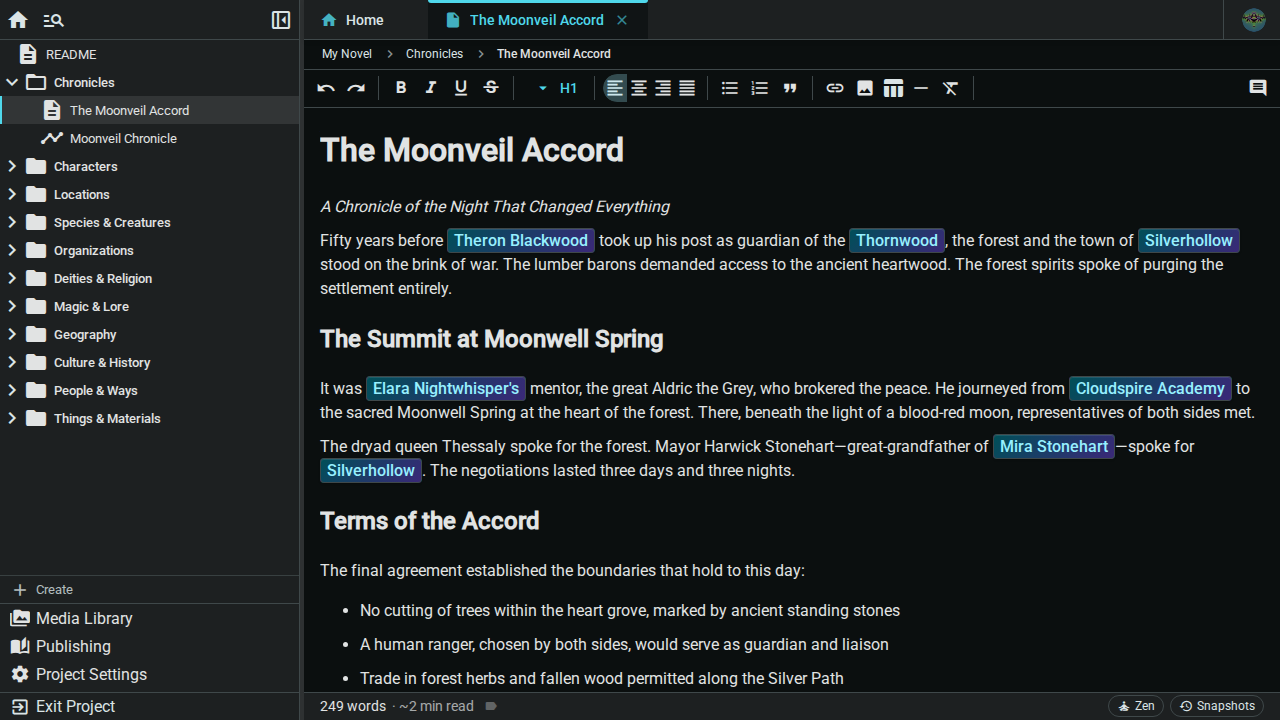Expand the Species & Creatures folder

click(x=12, y=222)
